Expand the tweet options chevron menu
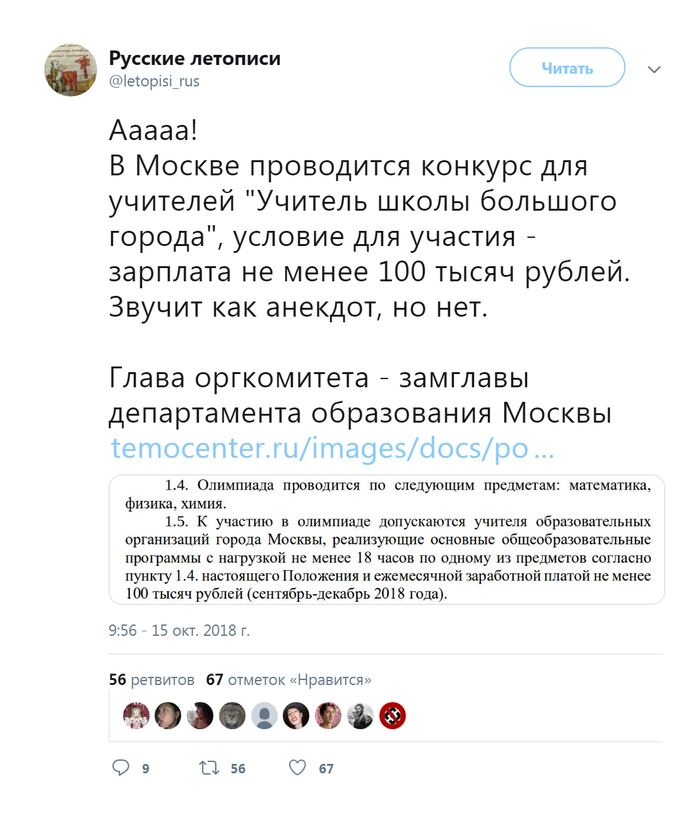700x832 pixels. coord(654,70)
